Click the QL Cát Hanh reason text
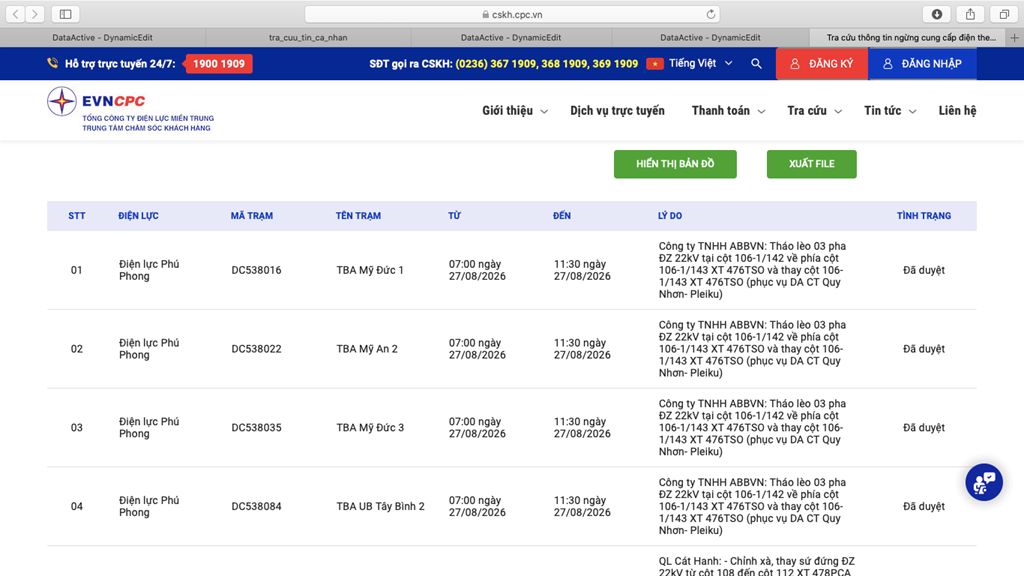The width and height of the screenshot is (1024, 576). click(x=756, y=566)
